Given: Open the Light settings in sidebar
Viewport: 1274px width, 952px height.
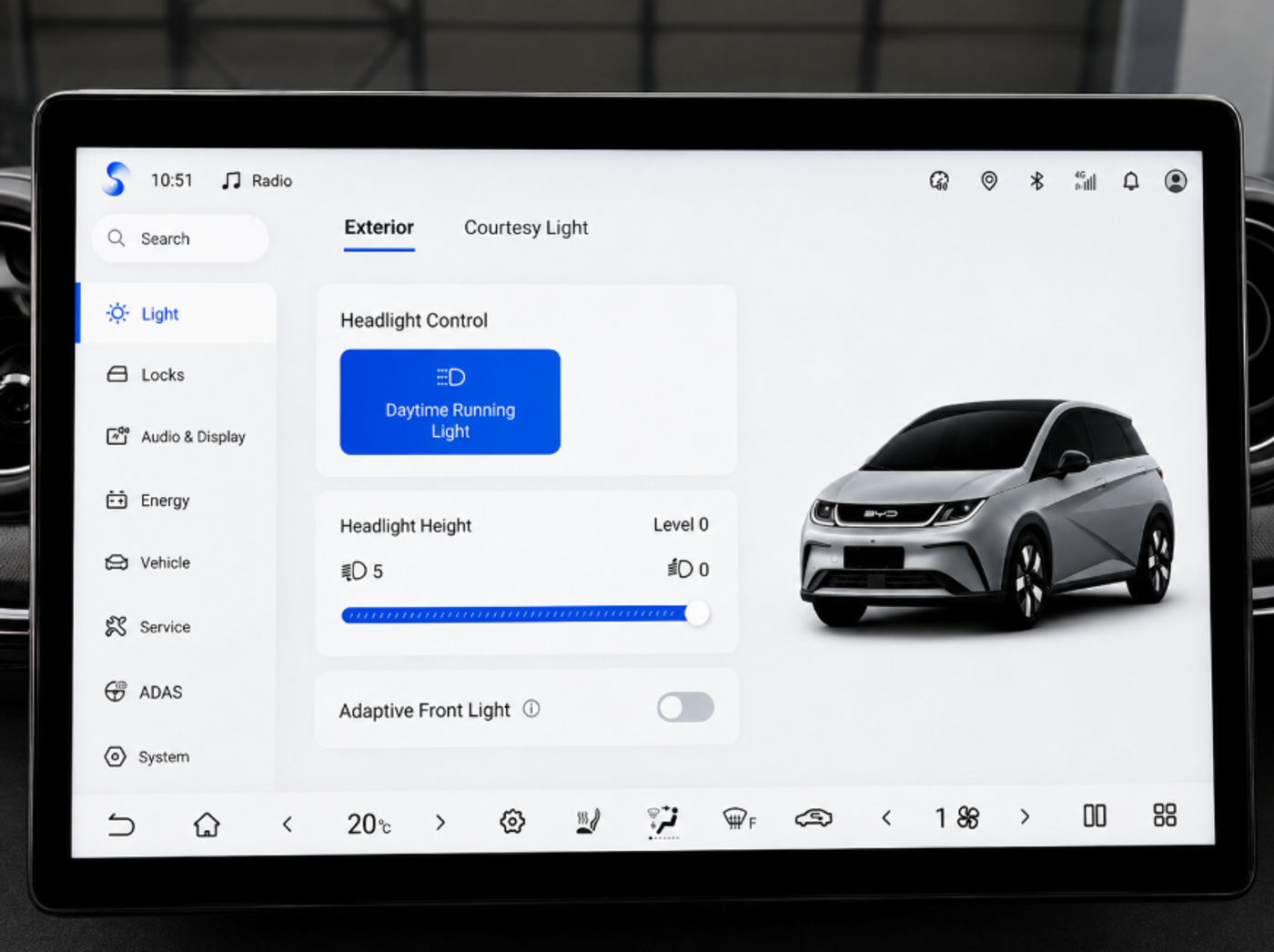Looking at the screenshot, I should tap(177, 314).
